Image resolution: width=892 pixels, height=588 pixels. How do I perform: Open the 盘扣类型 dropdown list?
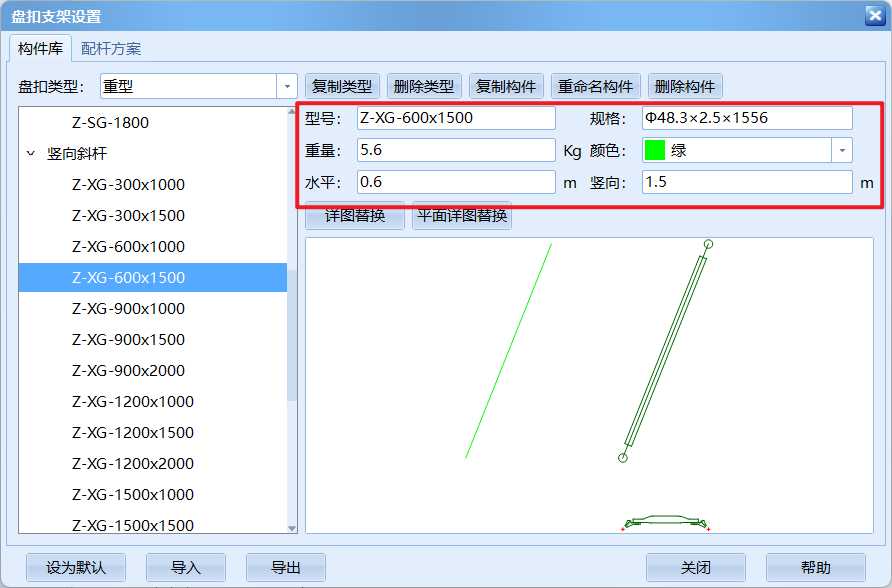tap(287, 87)
